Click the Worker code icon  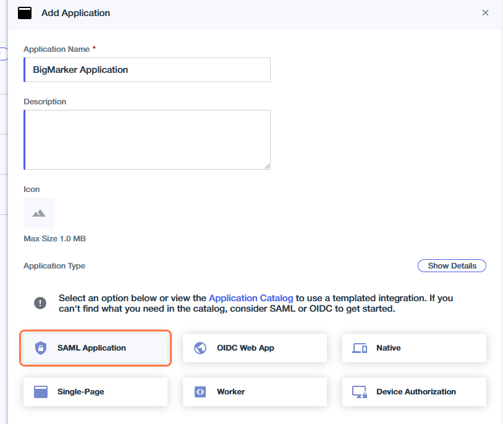200,392
